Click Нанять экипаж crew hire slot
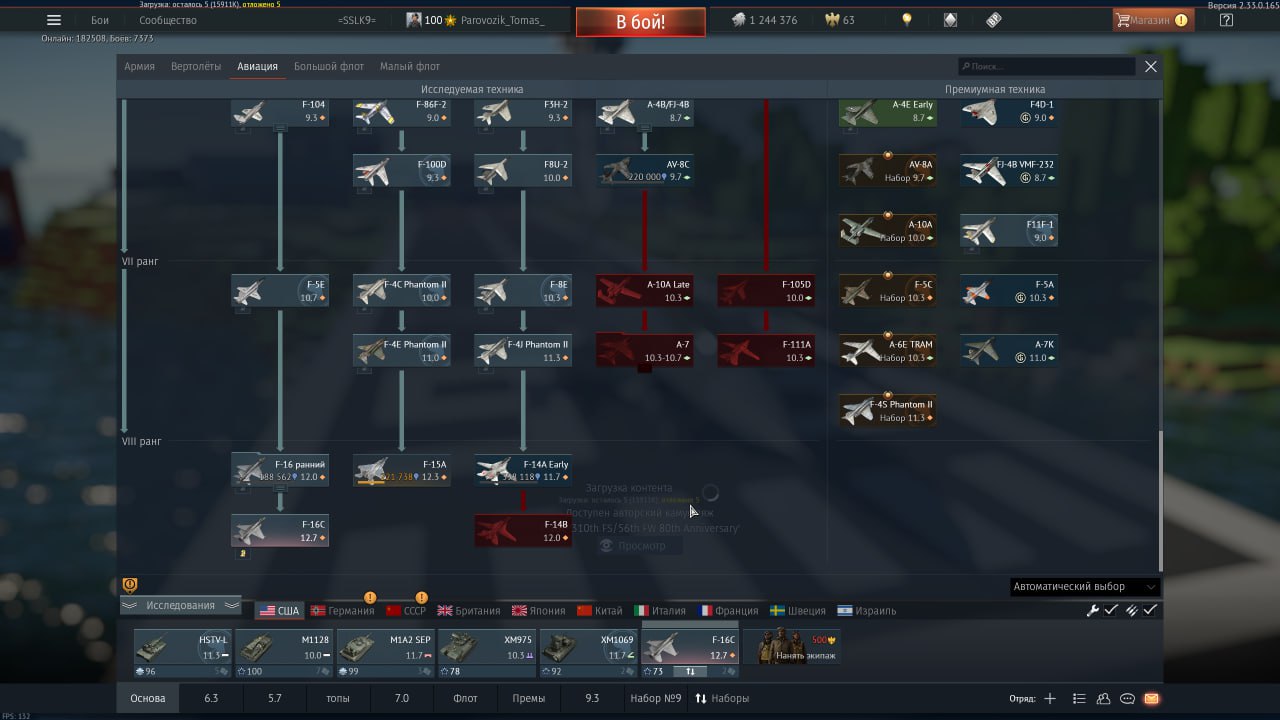 792,647
